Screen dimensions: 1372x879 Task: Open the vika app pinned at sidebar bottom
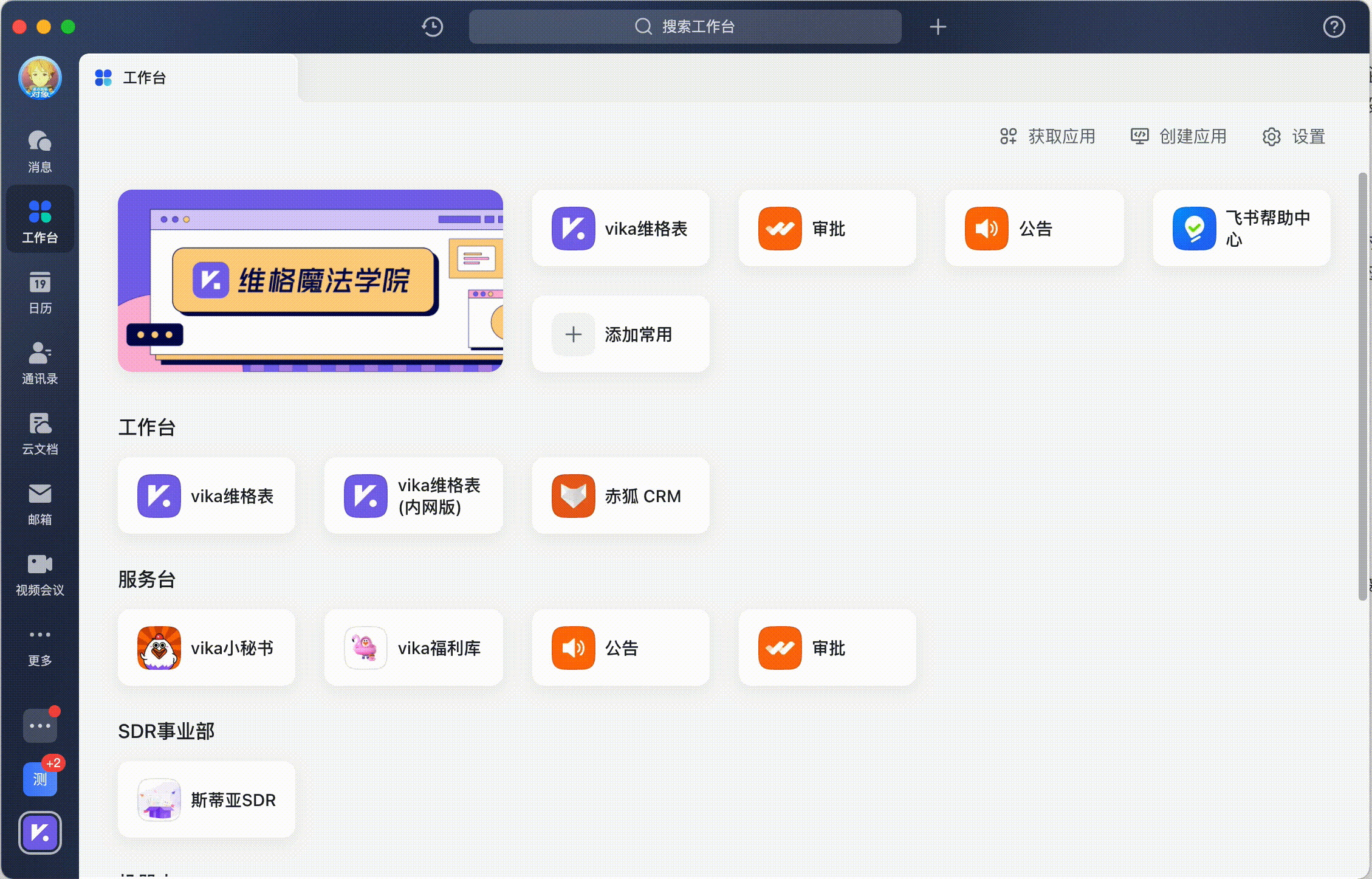39,833
